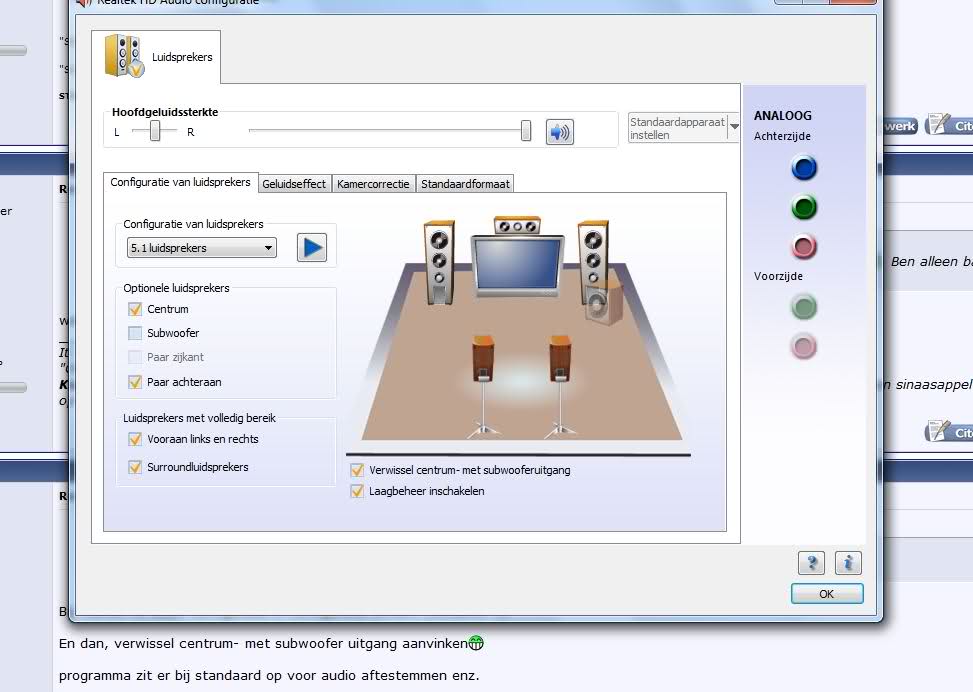
Task: Click the pink rear audio jack
Action: 803,246
